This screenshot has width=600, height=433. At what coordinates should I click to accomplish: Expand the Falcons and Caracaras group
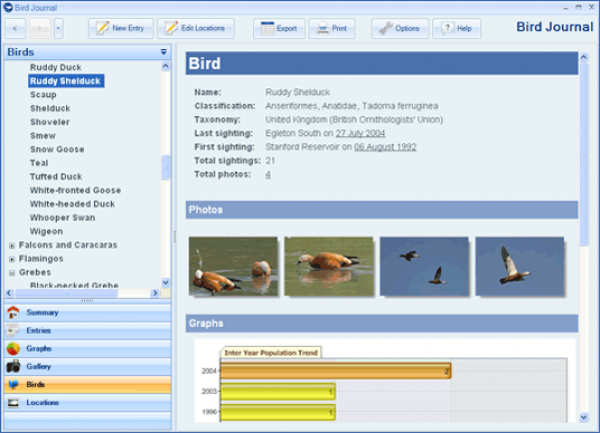coord(11,245)
